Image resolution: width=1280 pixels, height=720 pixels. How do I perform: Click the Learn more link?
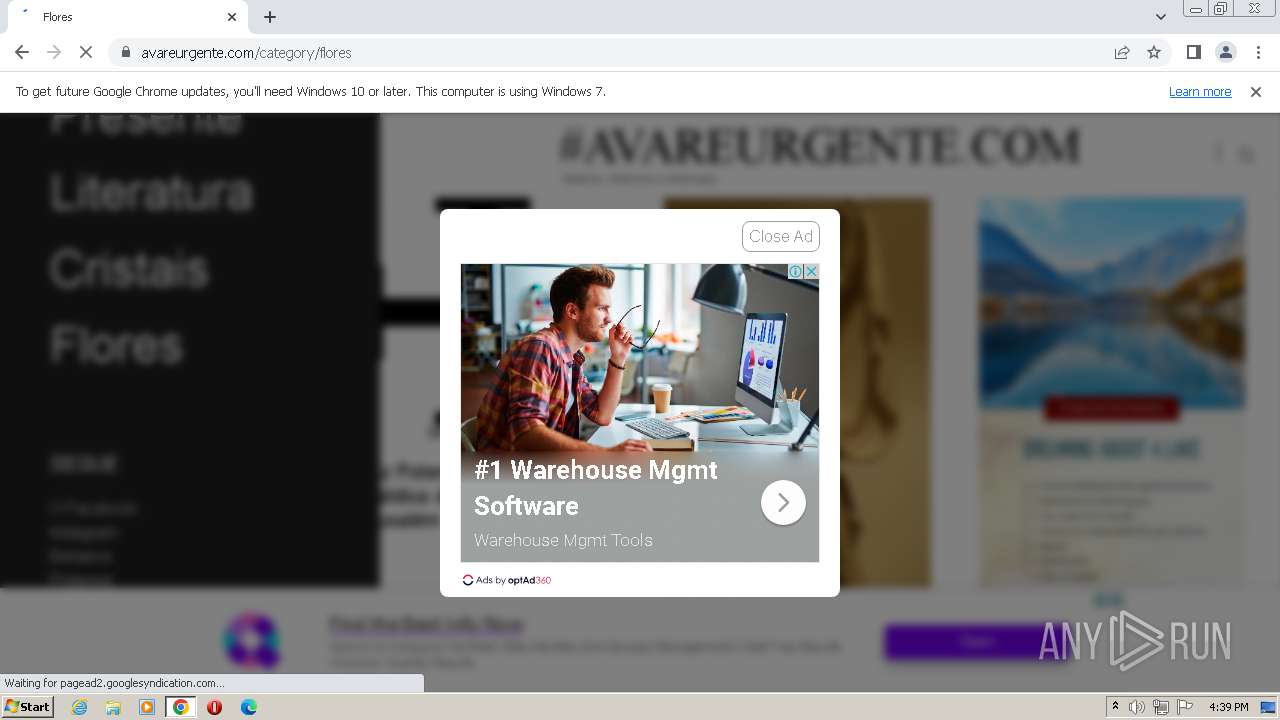coord(1200,91)
